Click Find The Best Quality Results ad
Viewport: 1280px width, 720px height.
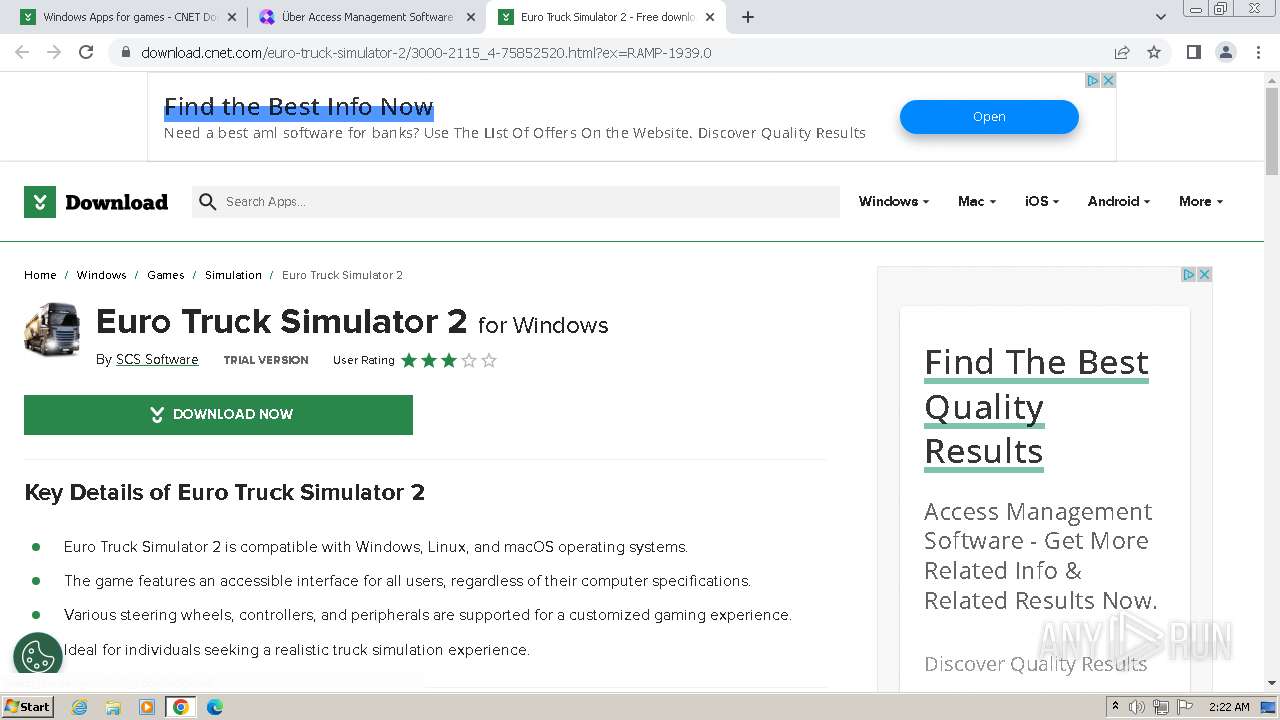click(x=1036, y=407)
